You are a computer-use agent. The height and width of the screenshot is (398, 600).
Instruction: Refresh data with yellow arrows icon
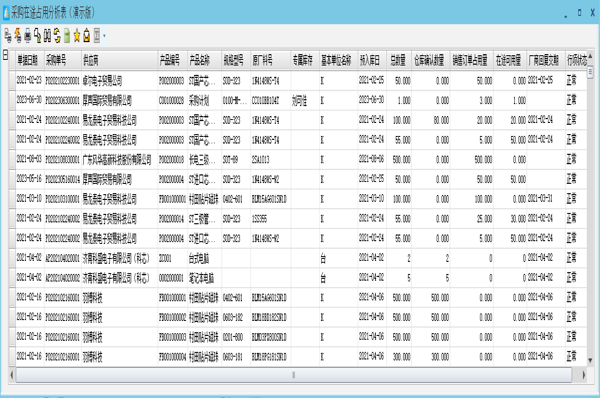[x=57, y=36]
